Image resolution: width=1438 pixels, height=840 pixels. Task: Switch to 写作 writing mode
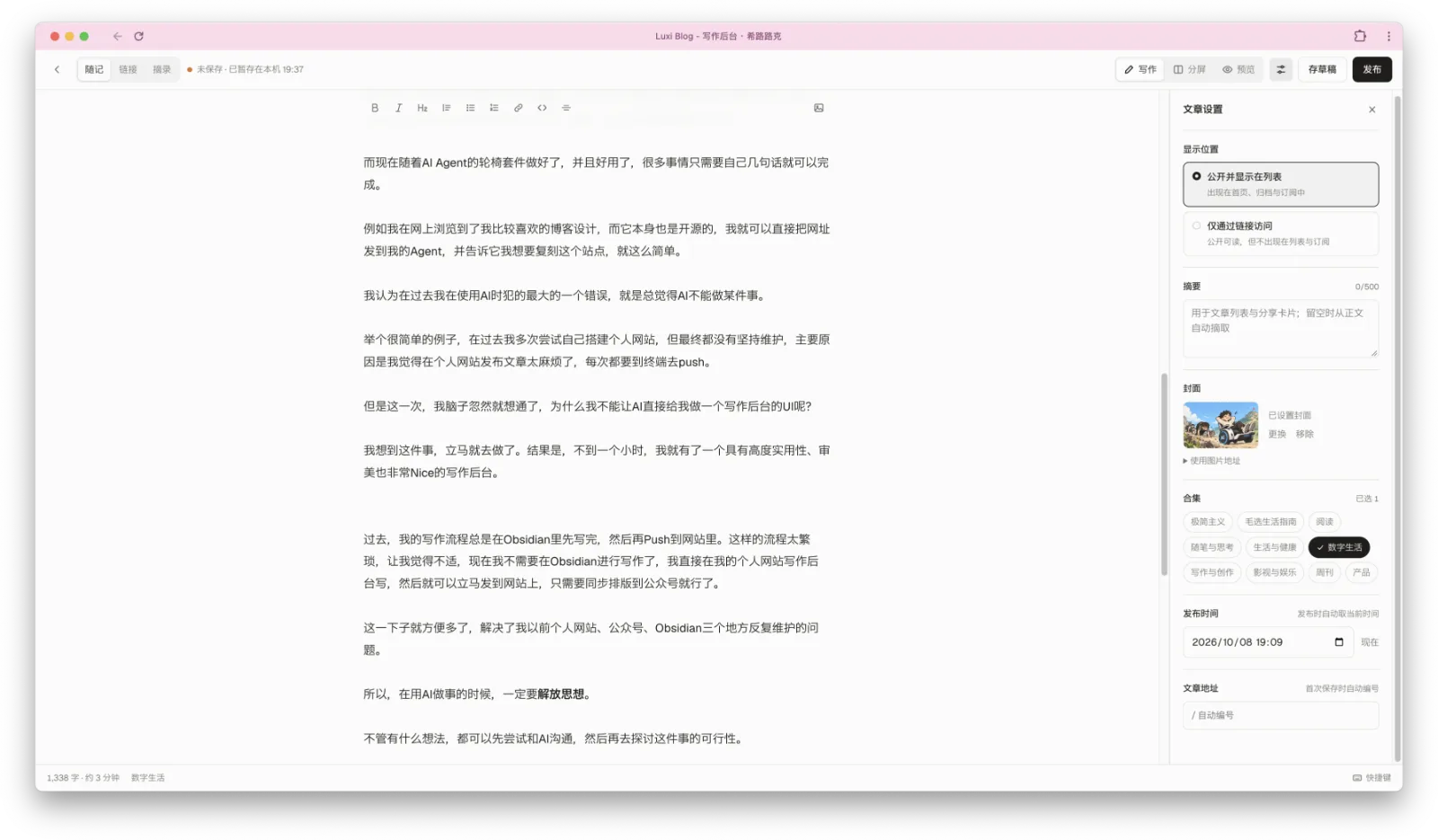pyautogui.click(x=1141, y=69)
